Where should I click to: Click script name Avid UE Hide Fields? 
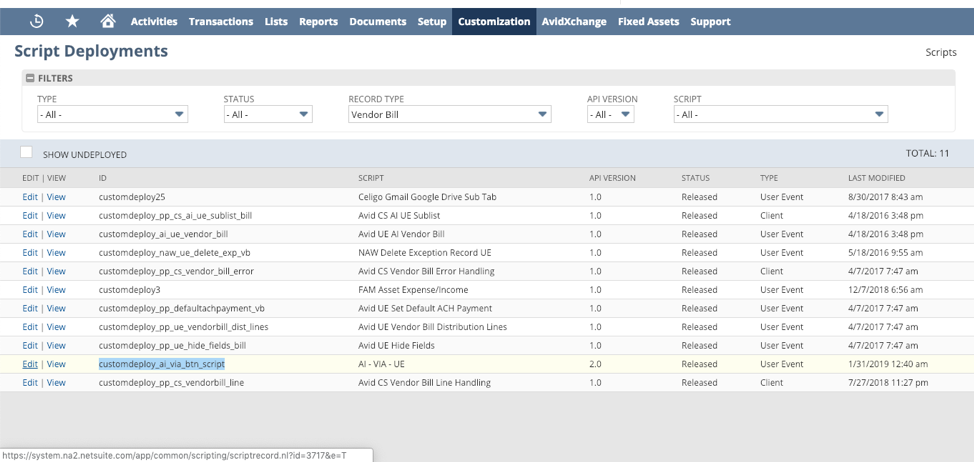(396, 345)
